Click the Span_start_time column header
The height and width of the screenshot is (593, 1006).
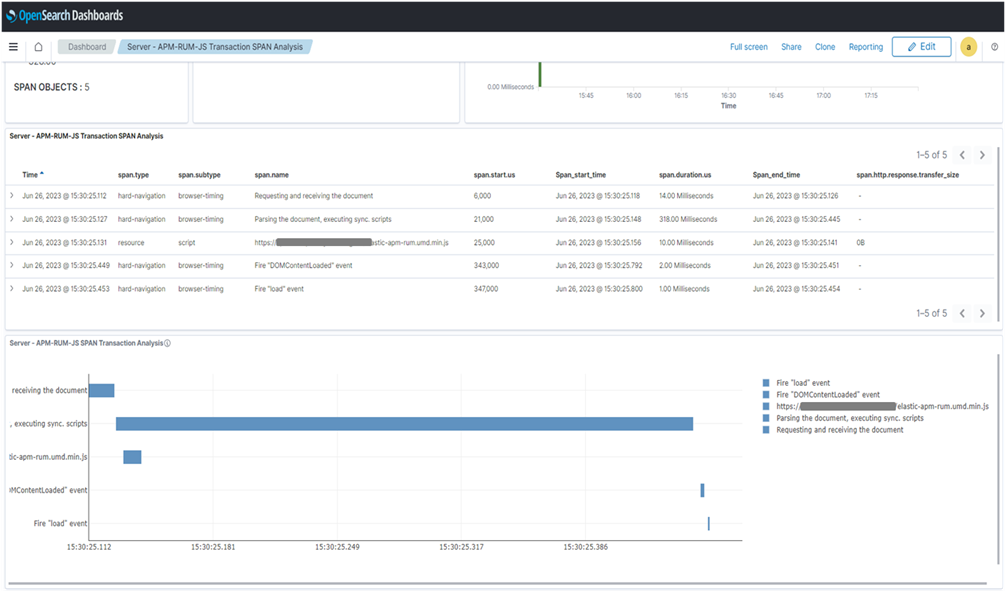[x=581, y=175]
